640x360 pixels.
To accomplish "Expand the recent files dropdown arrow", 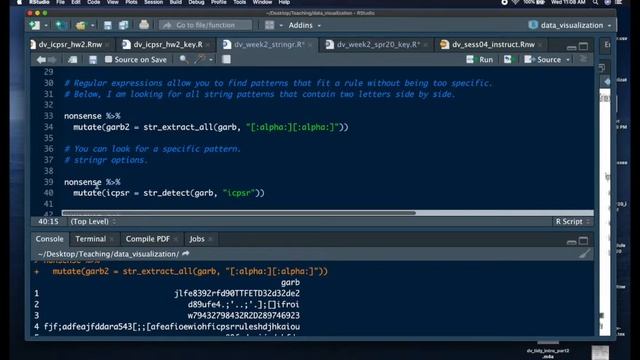I will click(93, 25).
